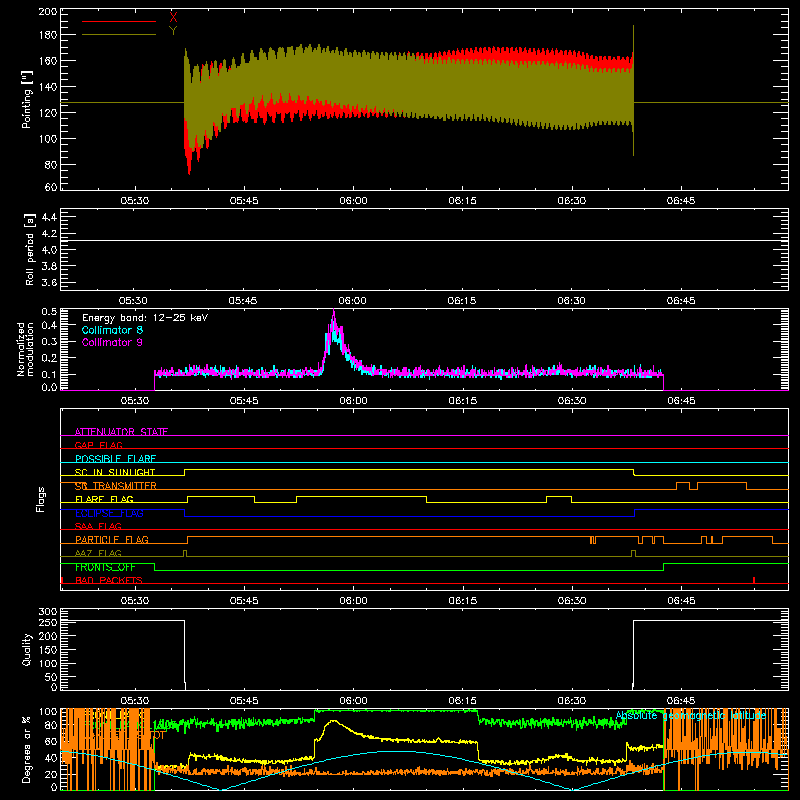This screenshot has width=800, height=800.
Task: Click the olive Y legend label
Action: [x=173, y=31]
